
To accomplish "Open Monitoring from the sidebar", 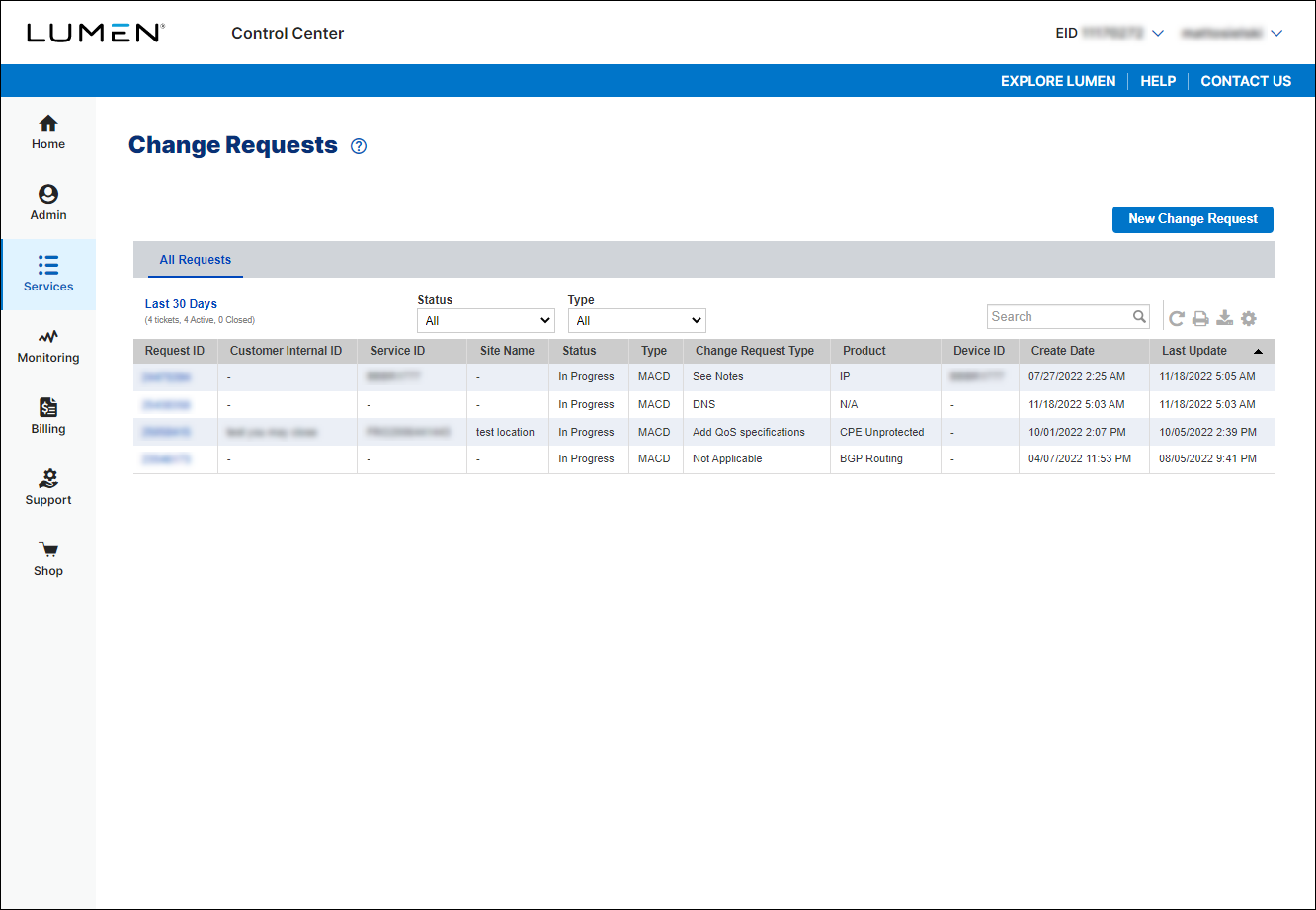I will tap(47, 346).
